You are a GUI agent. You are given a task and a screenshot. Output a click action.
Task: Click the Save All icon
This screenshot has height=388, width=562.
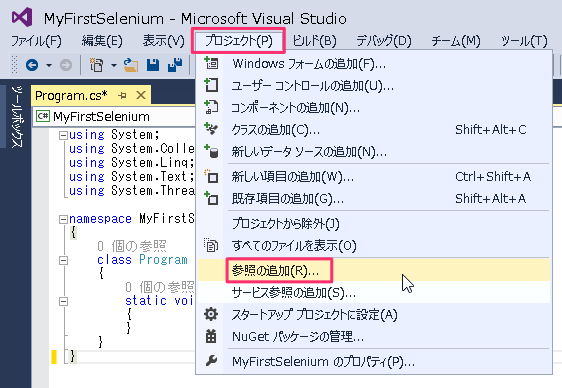point(175,65)
